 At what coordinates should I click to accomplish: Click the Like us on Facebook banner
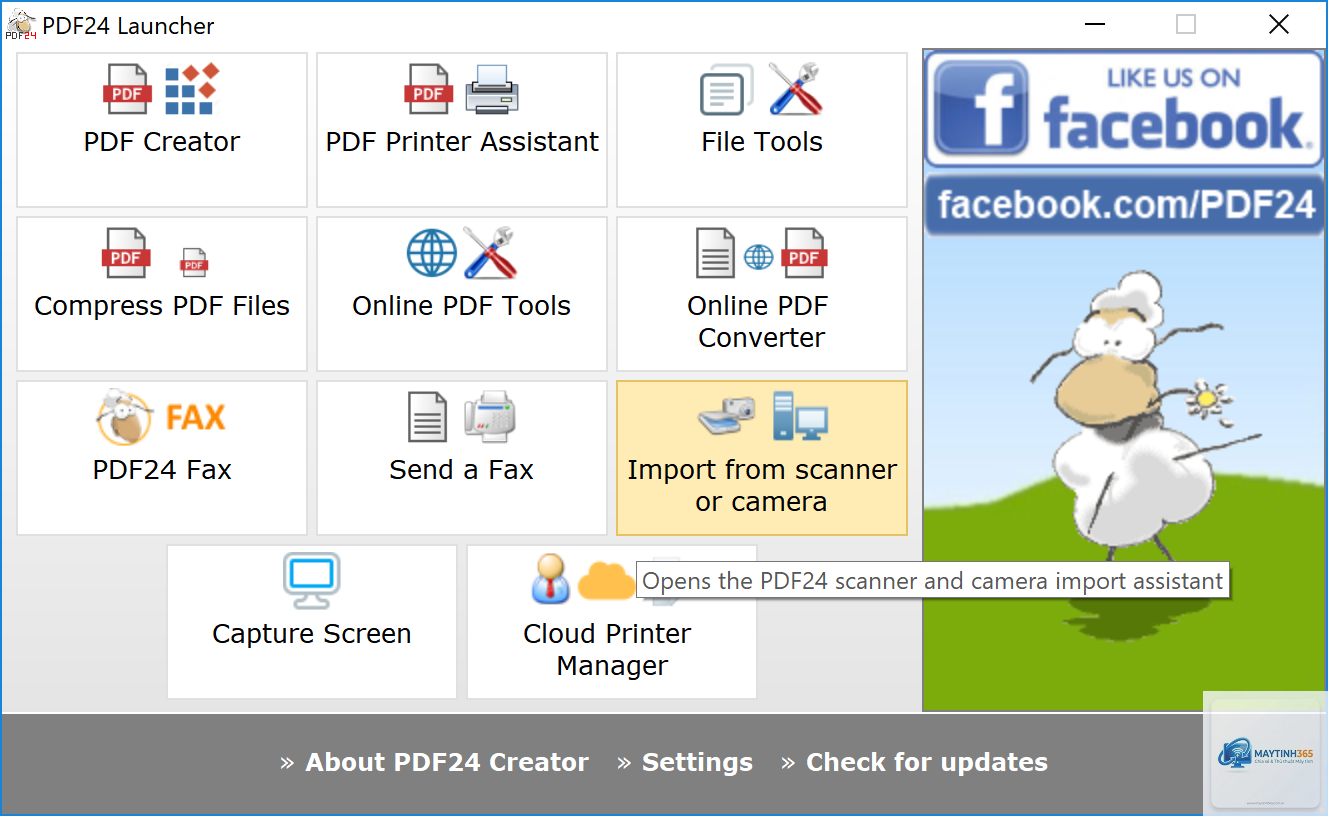point(1125,108)
